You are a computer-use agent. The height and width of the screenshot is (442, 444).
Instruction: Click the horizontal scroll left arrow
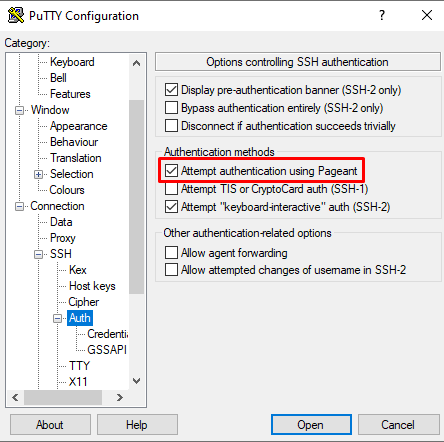tap(15, 397)
